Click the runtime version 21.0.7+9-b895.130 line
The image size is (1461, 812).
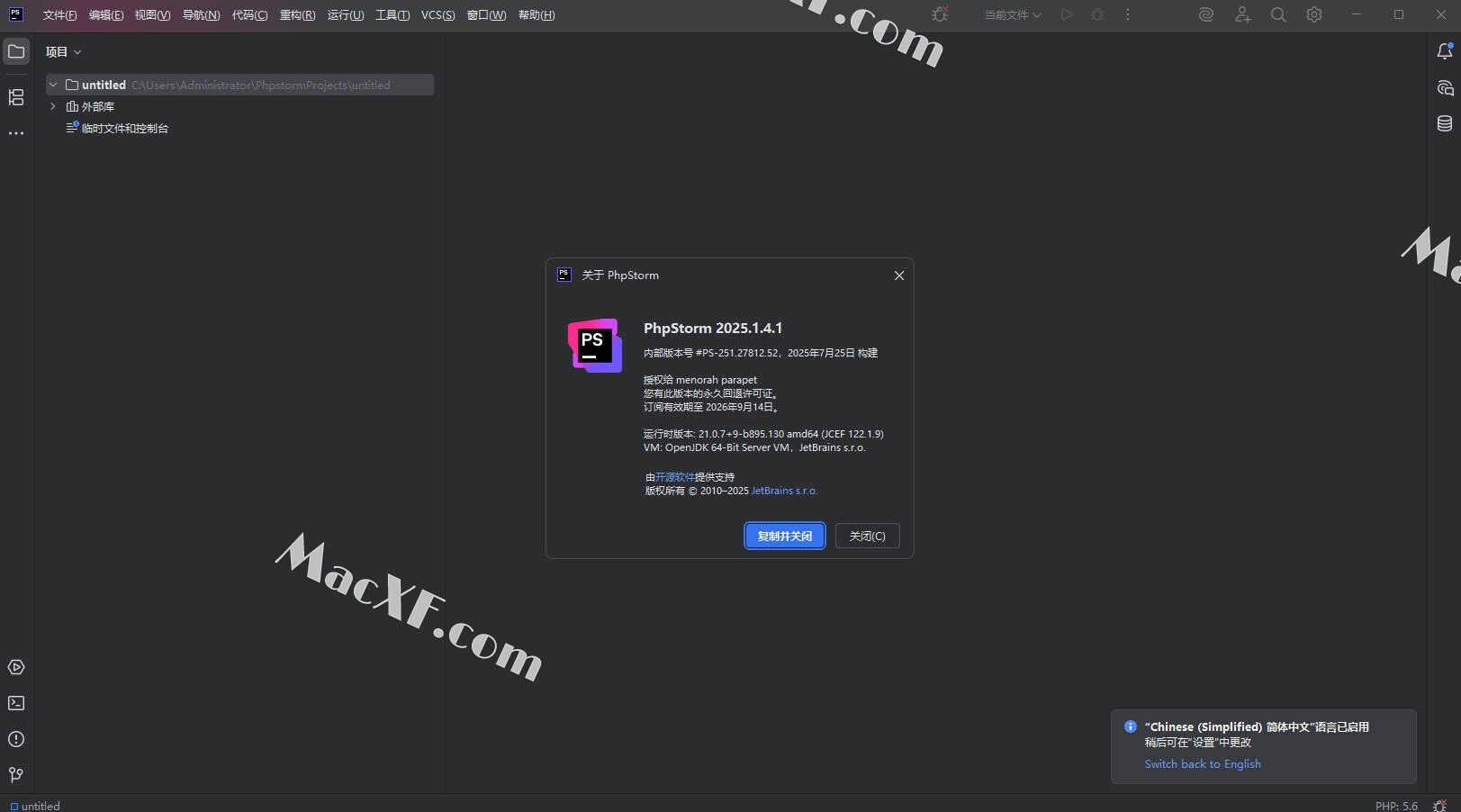(763, 434)
